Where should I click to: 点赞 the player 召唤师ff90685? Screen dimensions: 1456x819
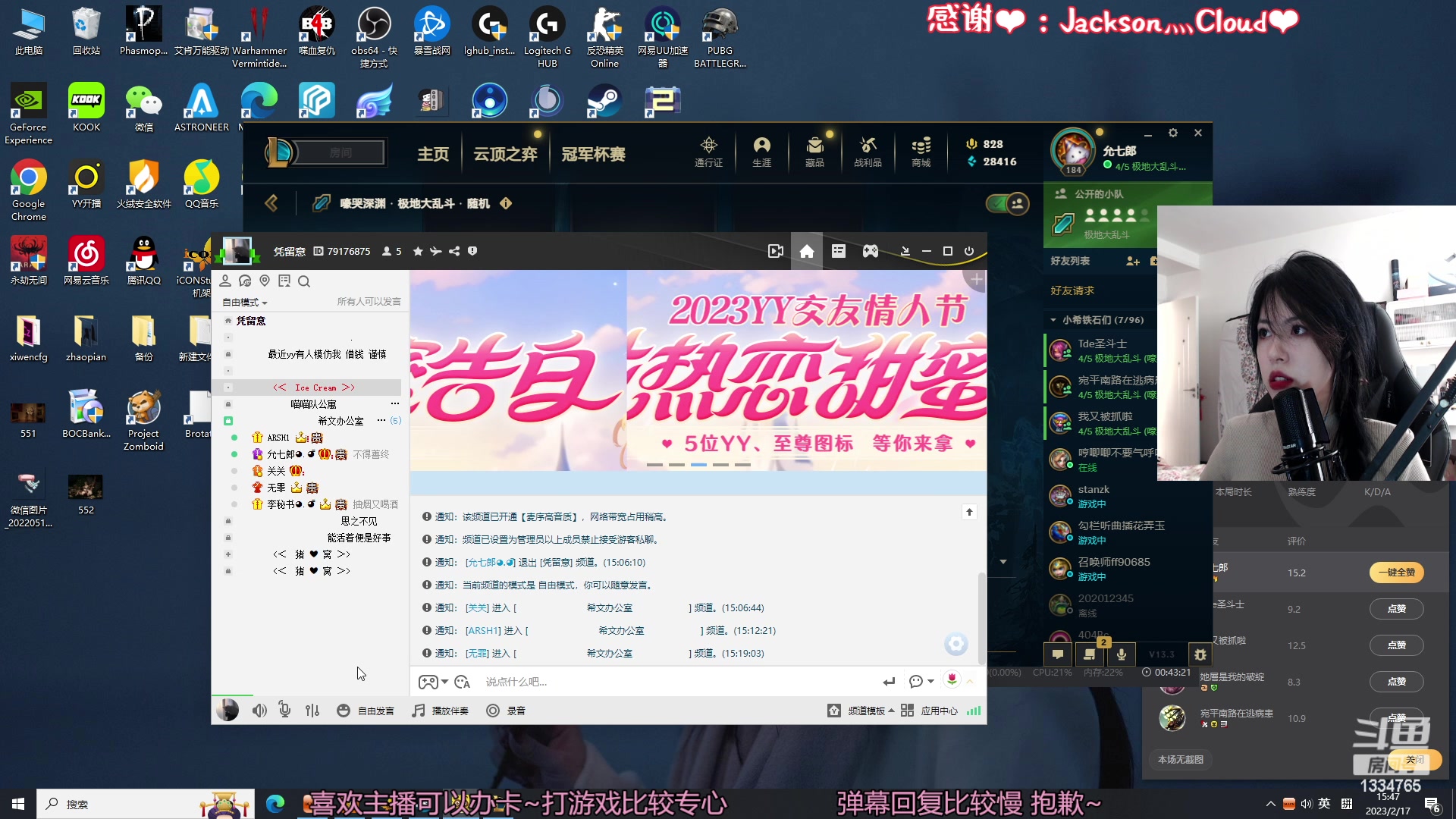click(1398, 609)
